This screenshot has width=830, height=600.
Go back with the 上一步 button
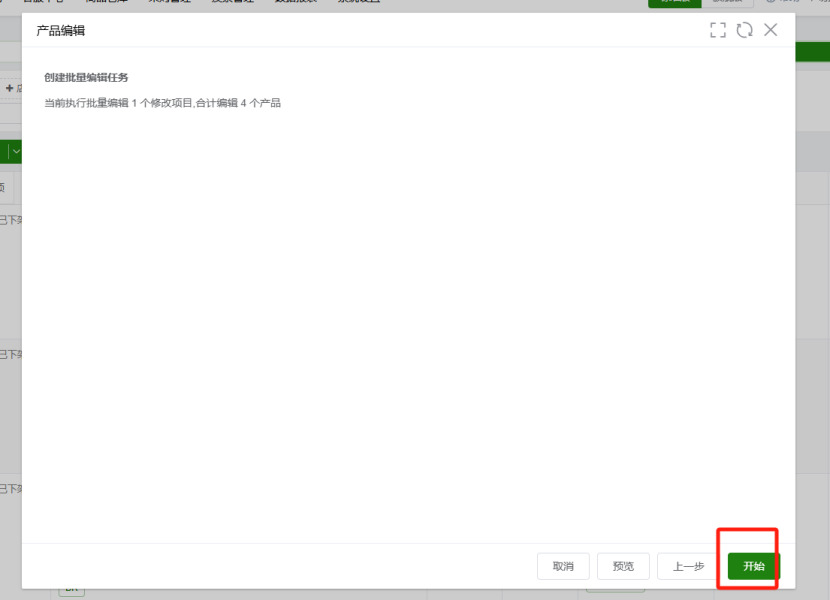tap(689, 566)
